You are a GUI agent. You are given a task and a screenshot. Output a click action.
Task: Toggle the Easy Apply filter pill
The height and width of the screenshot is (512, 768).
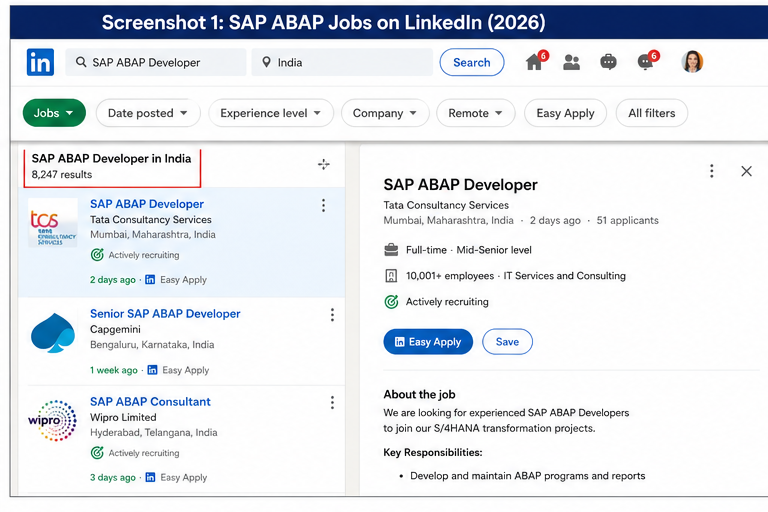point(565,113)
